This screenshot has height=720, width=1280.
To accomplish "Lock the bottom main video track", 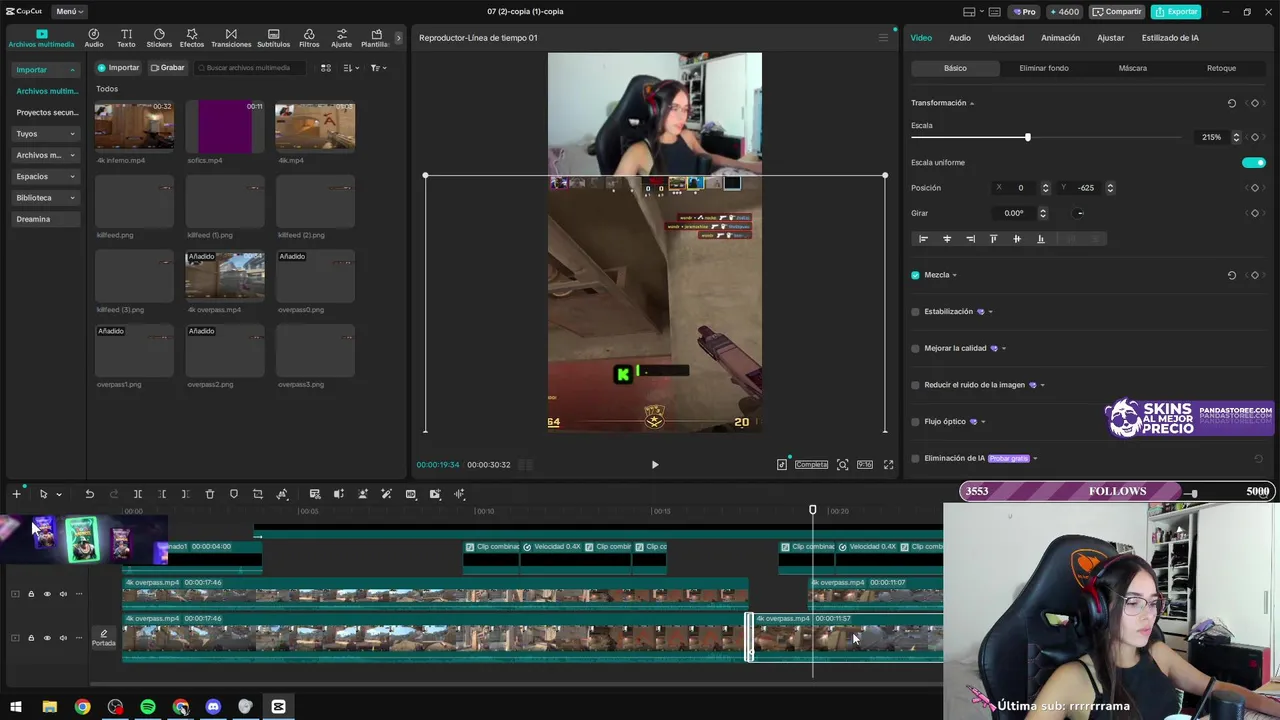I will tap(31, 638).
